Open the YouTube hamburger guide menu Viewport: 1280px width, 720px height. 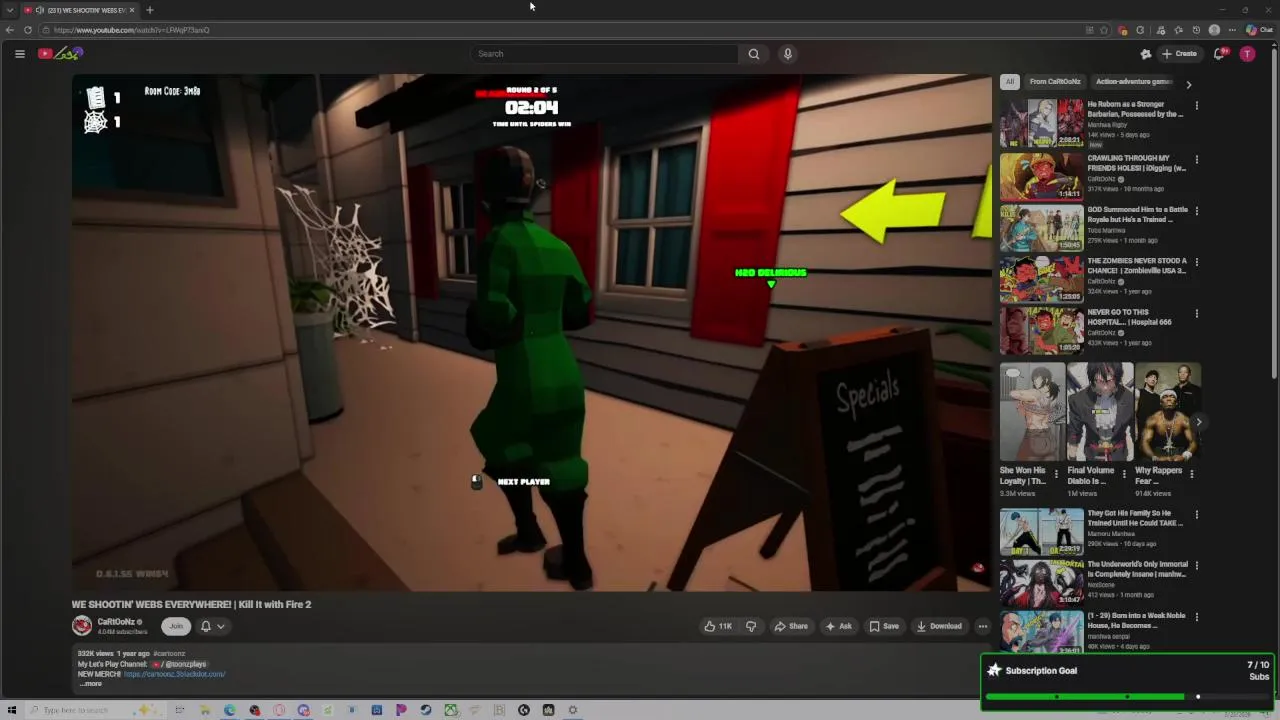[19, 54]
